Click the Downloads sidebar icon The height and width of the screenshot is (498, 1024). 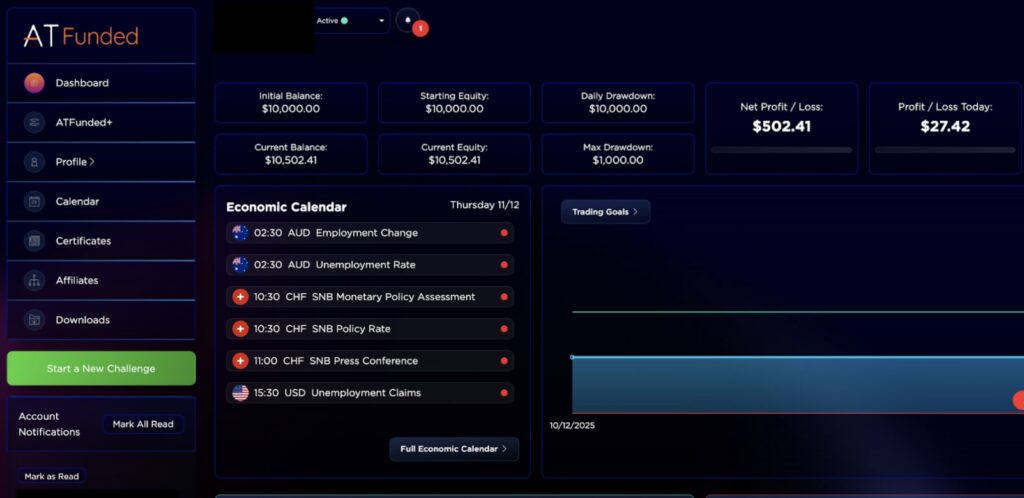coord(34,320)
